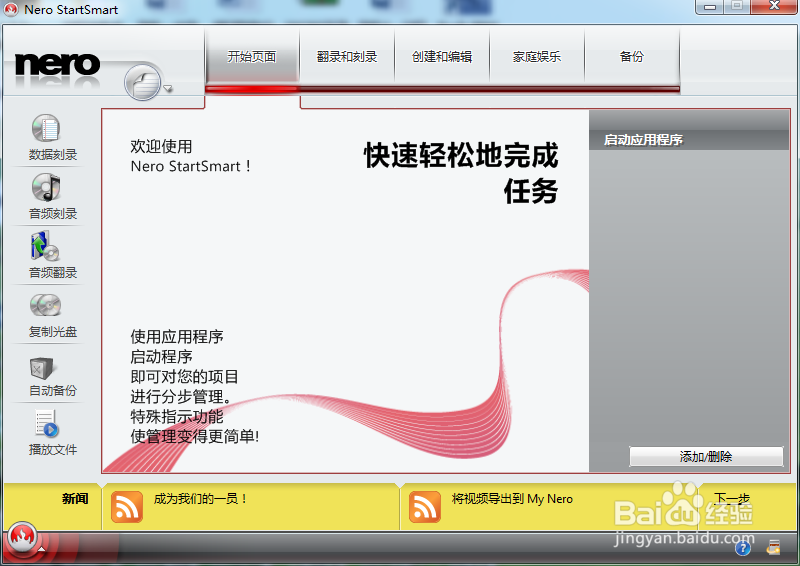Screen dimensions: 800x566
Task: Click the nero logo
Action: [x=57, y=64]
